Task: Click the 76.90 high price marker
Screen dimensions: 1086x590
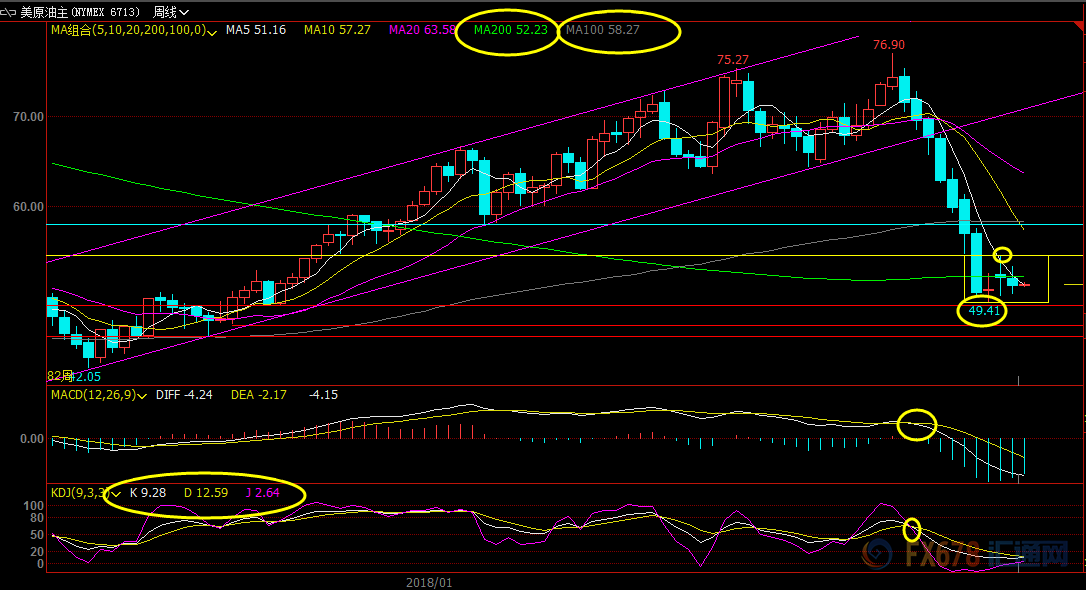Action: click(888, 45)
